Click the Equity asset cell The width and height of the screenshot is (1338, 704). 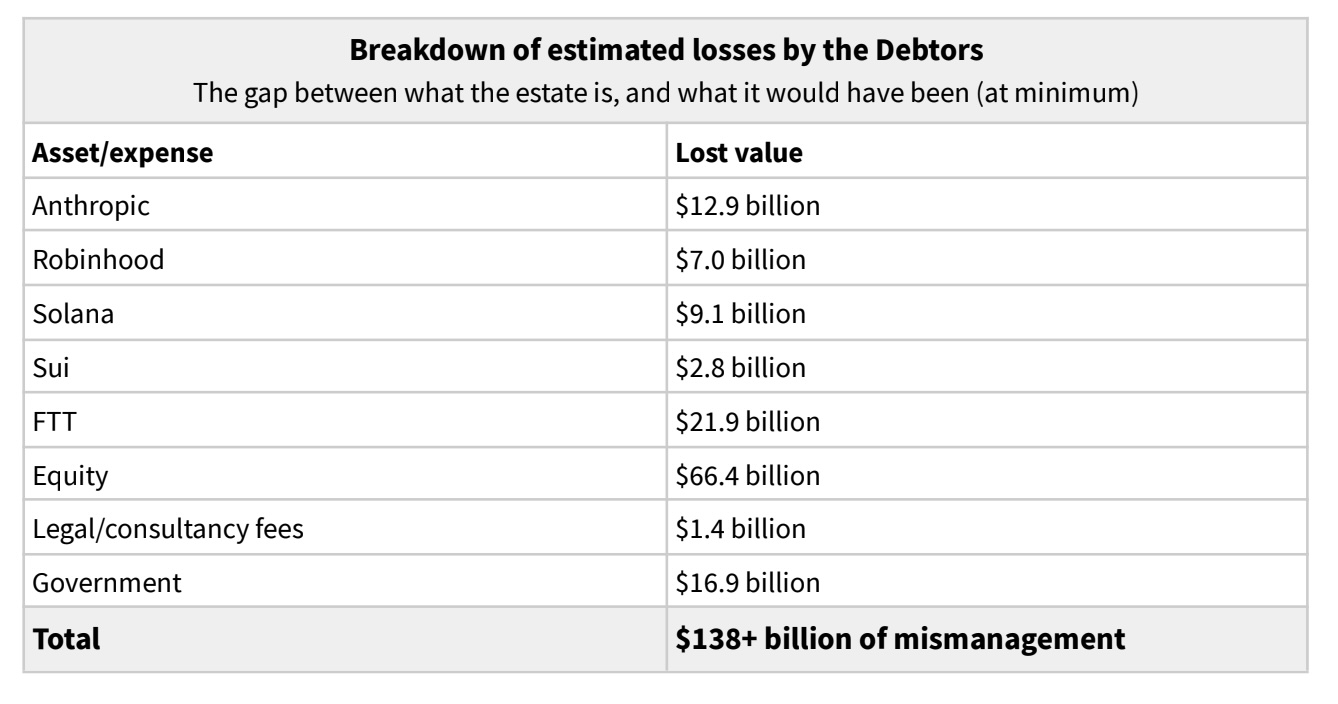(70, 476)
